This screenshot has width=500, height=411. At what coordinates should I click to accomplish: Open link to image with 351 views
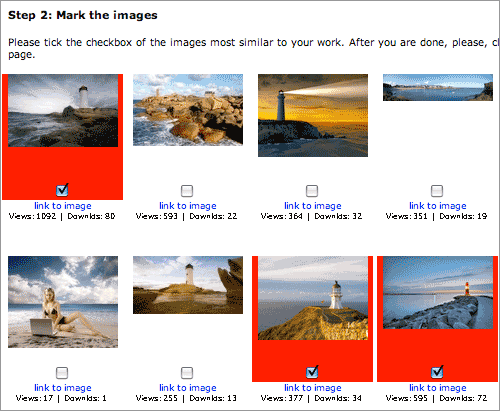(x=438, y=206)
